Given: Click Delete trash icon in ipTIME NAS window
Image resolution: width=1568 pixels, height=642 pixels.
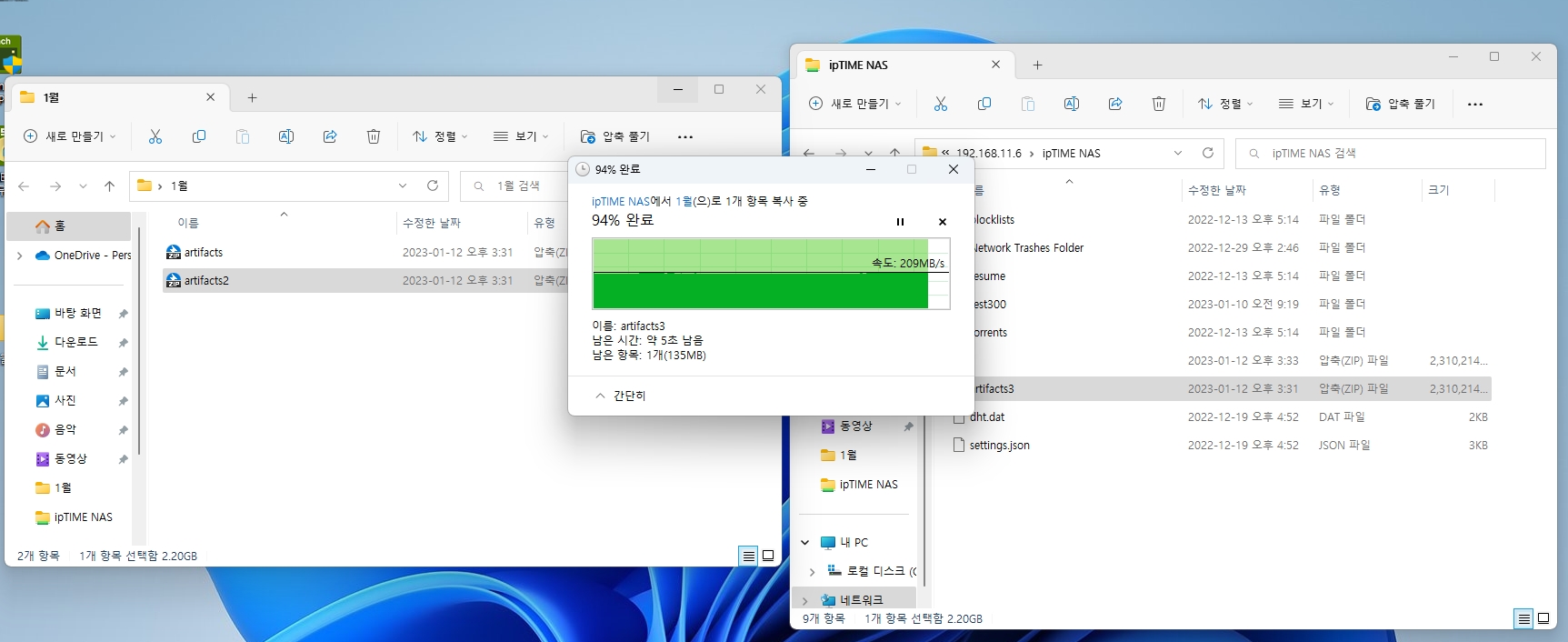Looking at the screenshot, I should (1159, 104).
